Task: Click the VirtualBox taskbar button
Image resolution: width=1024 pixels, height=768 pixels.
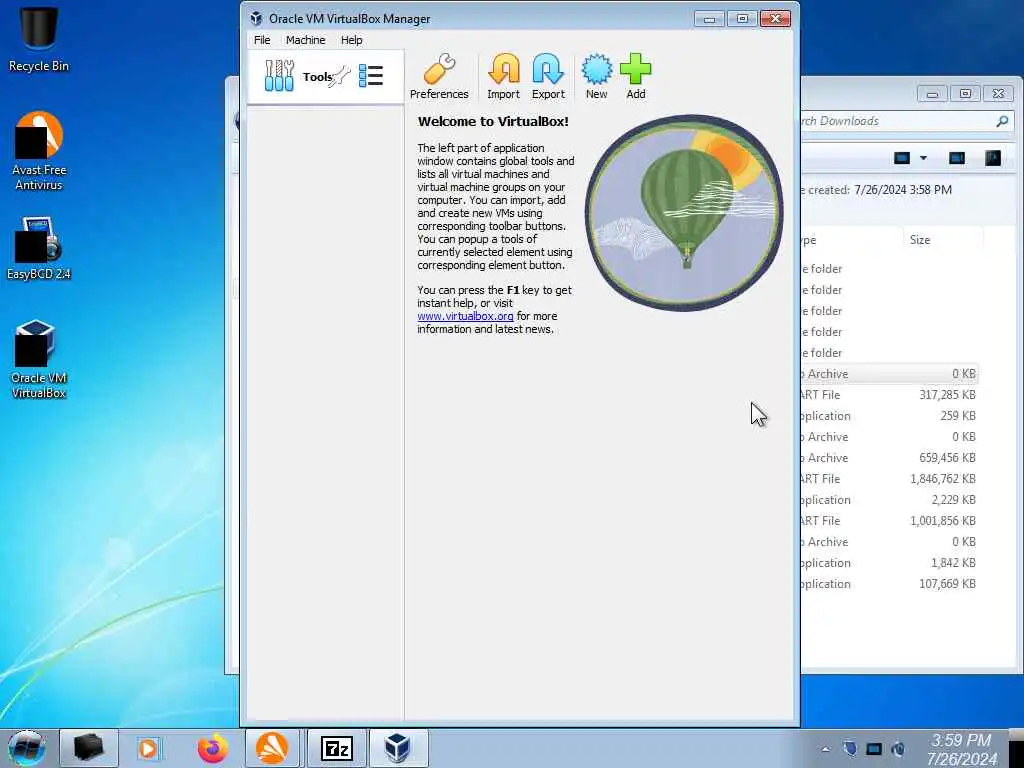Action: pos(398,748)
